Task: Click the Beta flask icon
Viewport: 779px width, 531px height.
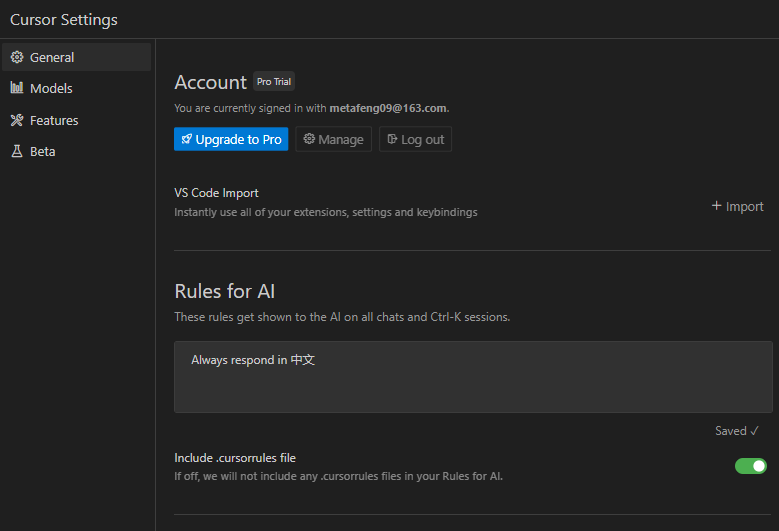Action: 17,151
